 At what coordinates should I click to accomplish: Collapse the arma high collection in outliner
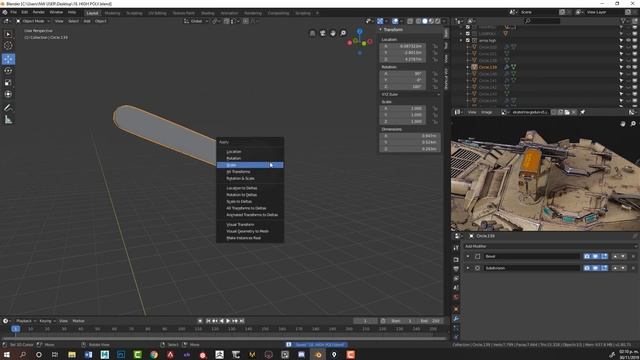point(461,40)
